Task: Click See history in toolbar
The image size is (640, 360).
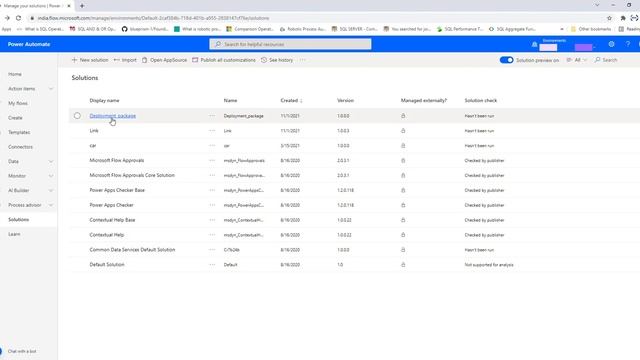Action: (277, 60)
